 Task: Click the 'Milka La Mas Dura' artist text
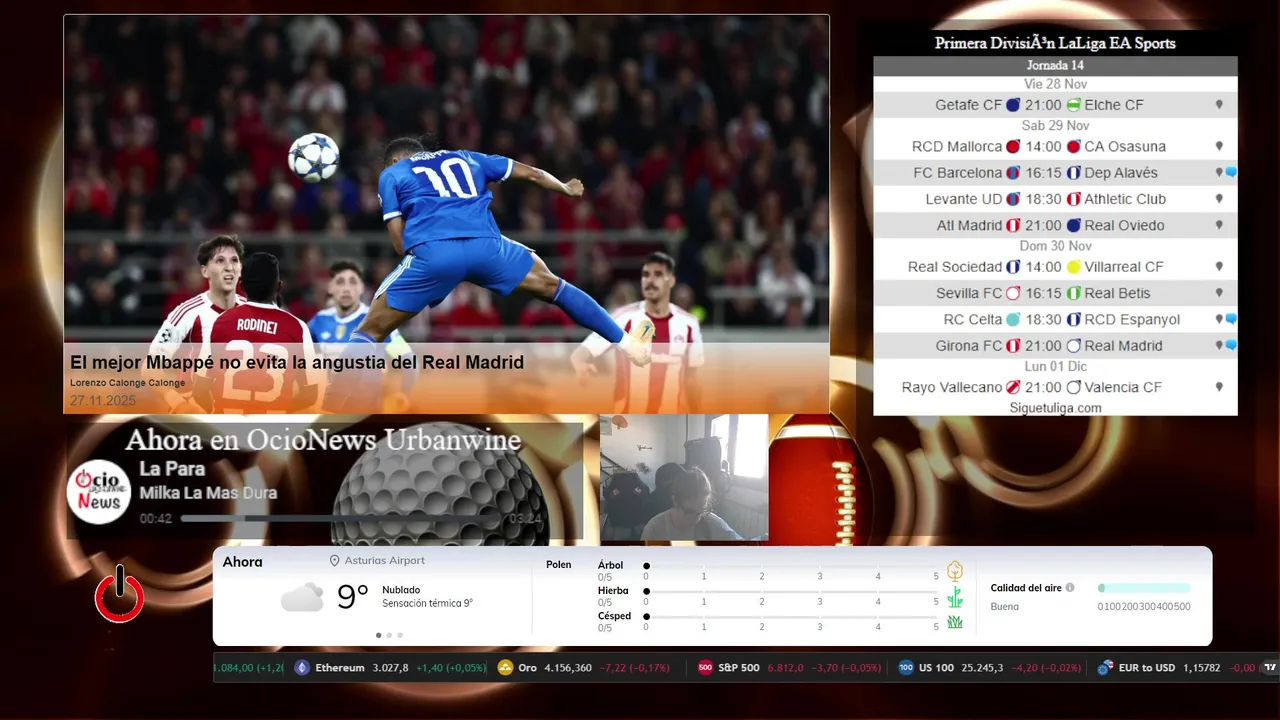point(208,493)
